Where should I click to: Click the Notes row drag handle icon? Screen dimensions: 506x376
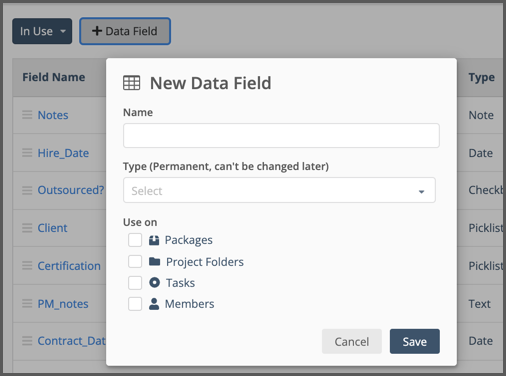click(27, 115)
